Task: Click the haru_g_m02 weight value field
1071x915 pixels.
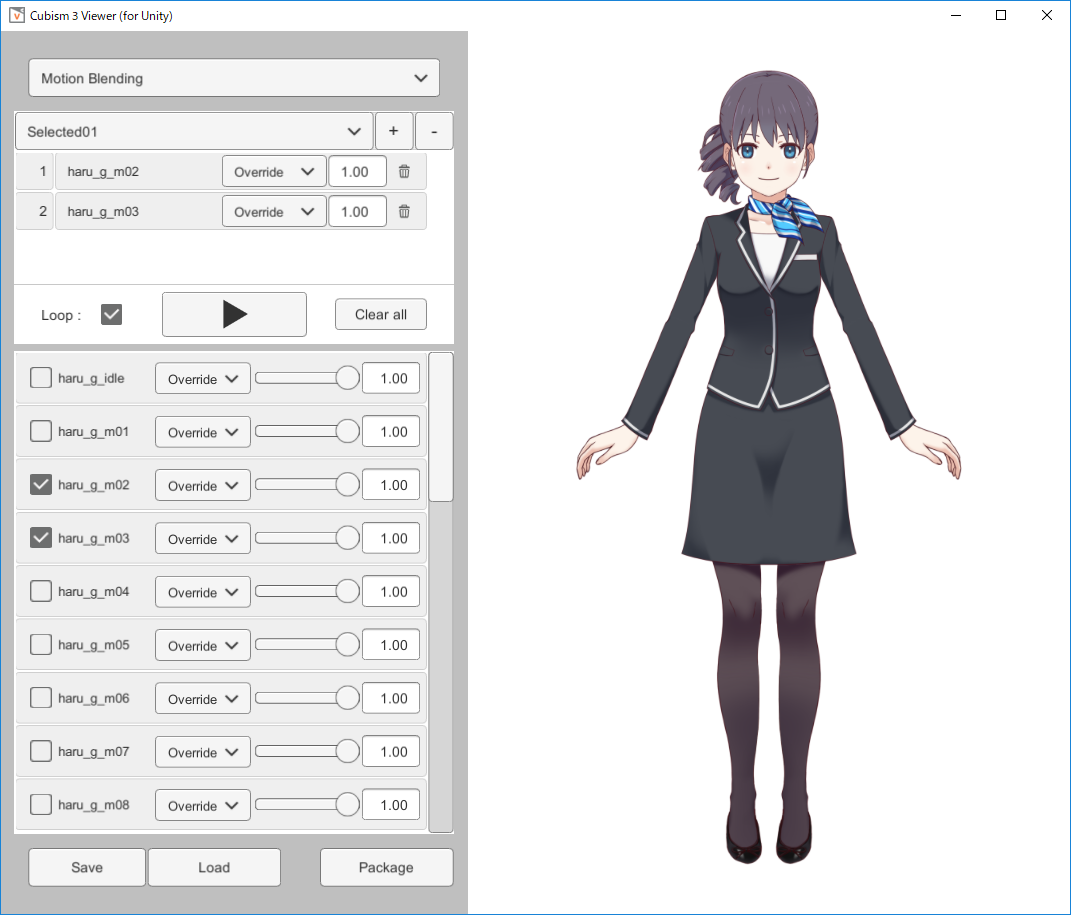Action: pos(391,485)
